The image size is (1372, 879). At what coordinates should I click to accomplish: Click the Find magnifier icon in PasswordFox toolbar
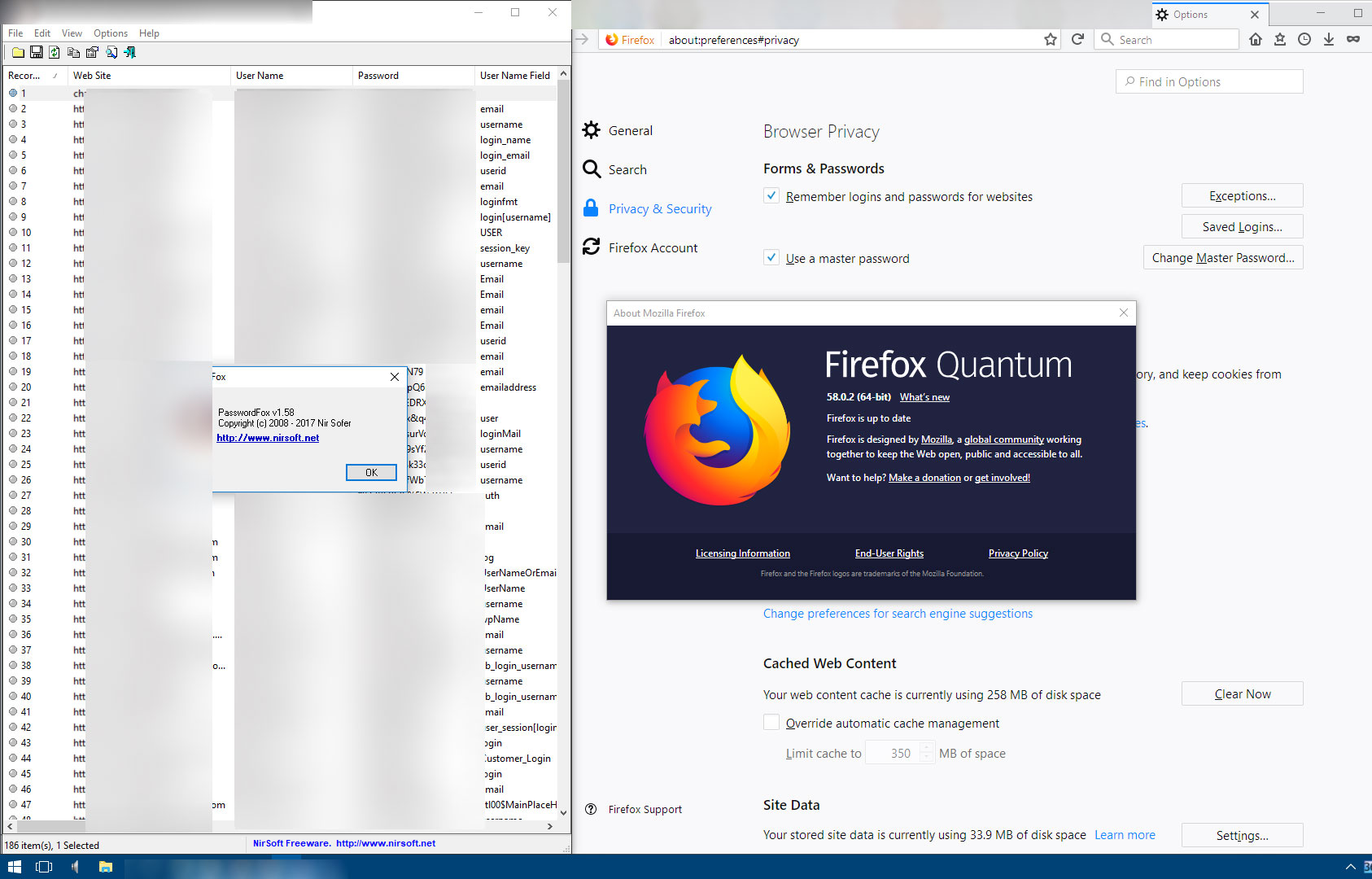111,52
